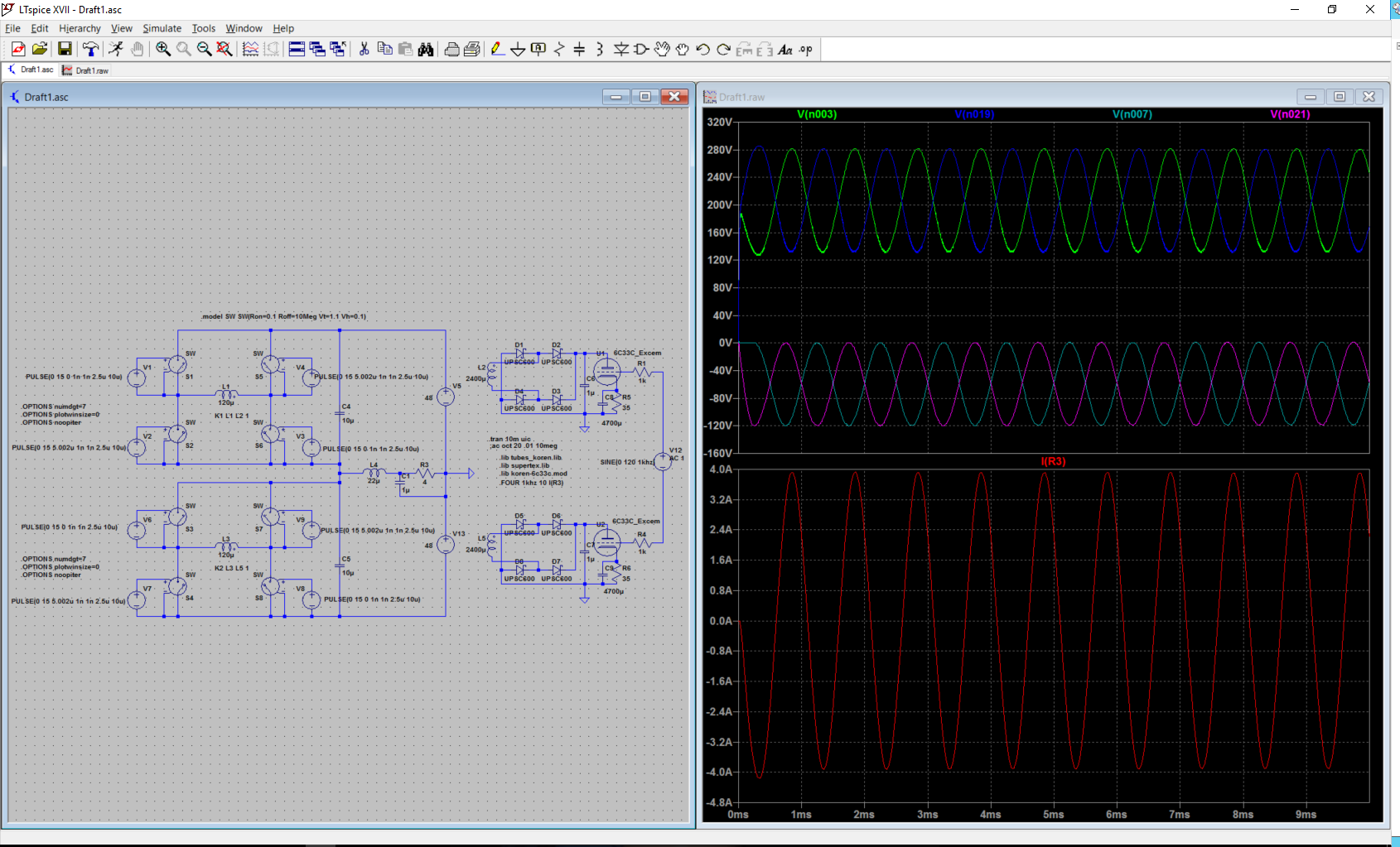The height and width of the screenshot is (847, 1400).
Task: Add text with the Aa icon
Action: coord(785,50)
